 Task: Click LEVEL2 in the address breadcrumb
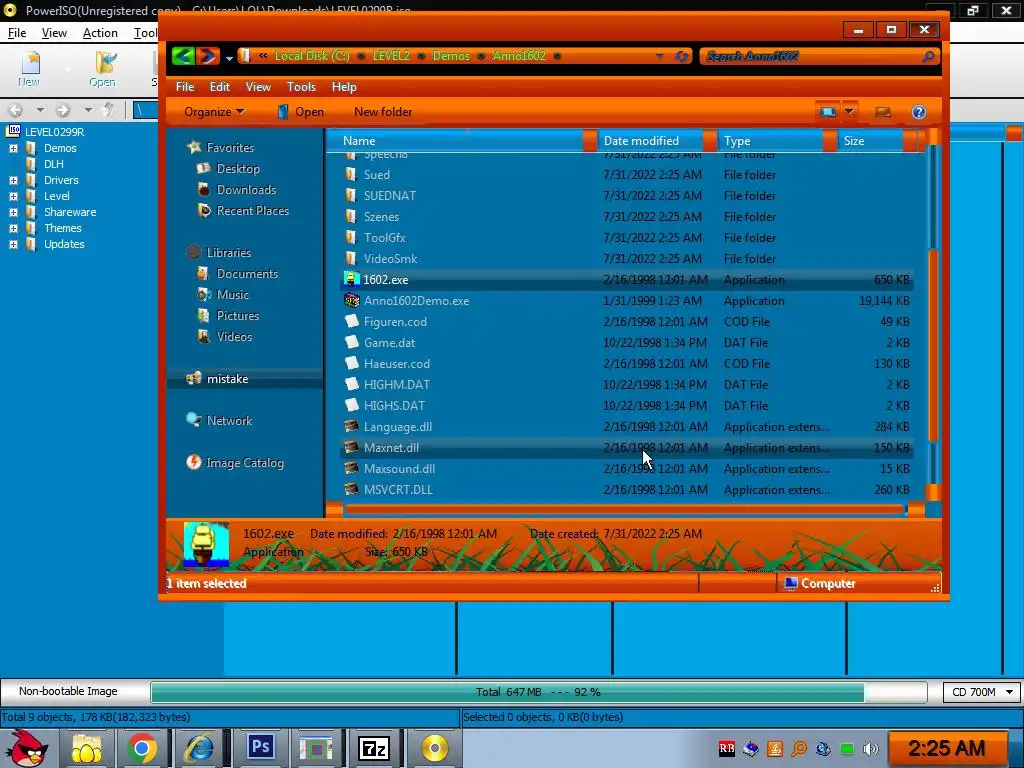(391, 56)
